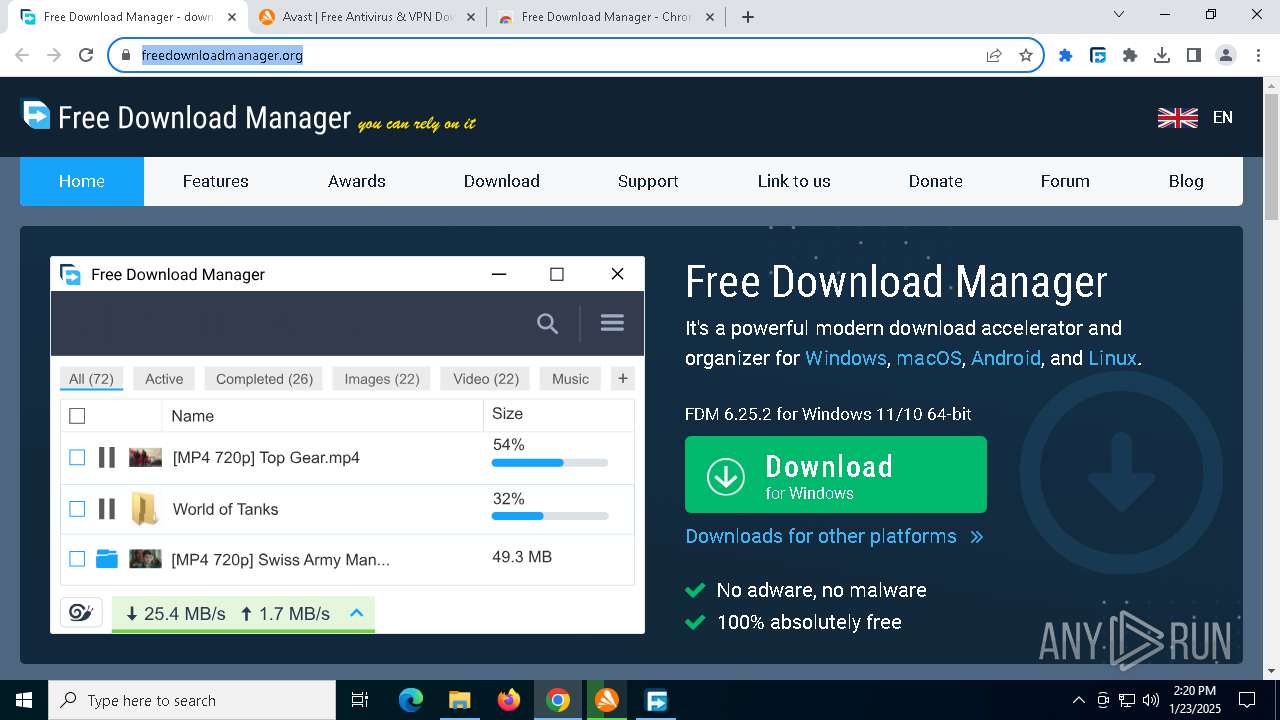Open the EN language selector
The image size is (1280, 720).
(x=1222, y=118)
